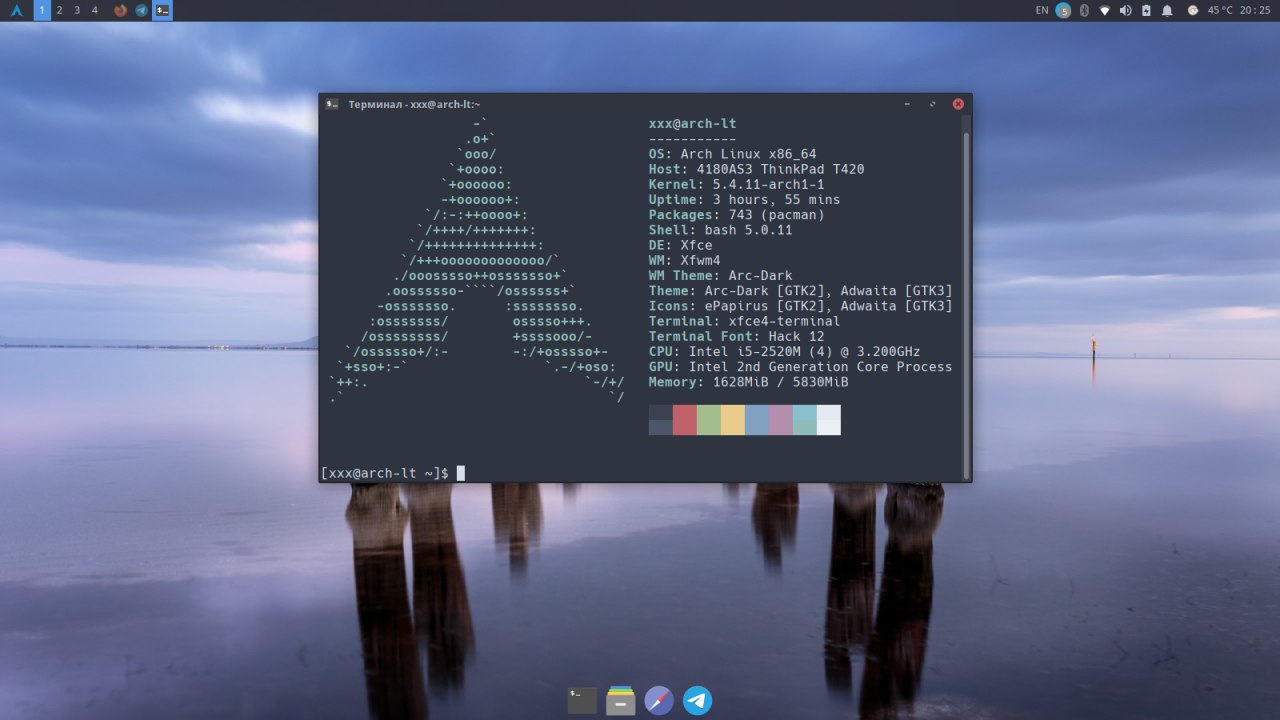Click the 'CPU: Intel i5-2520M' line
The height and width of the screenshot is (720, 1280).
coord(785,352)
